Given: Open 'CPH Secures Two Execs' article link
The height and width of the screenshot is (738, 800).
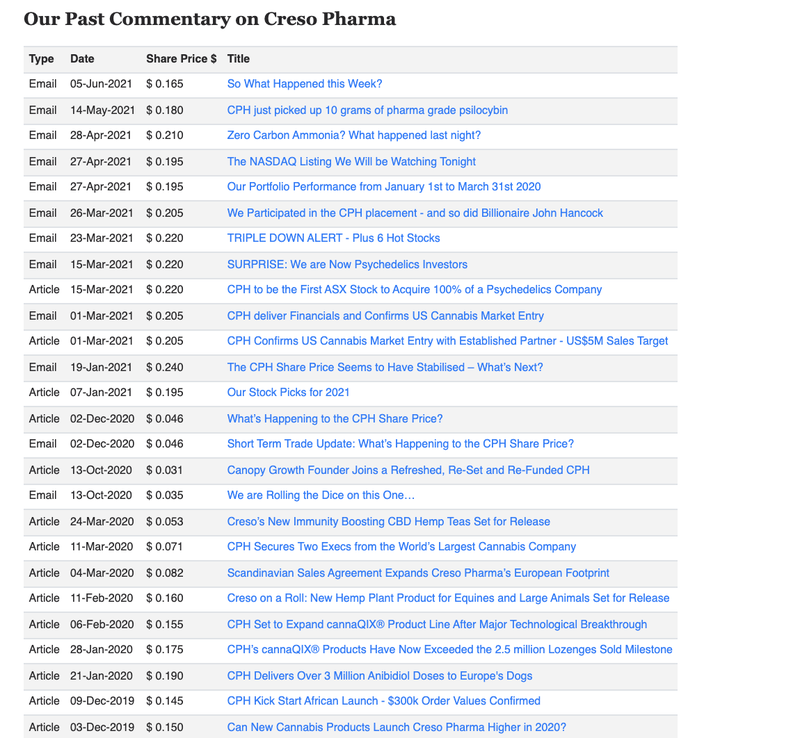Looking at the screenshot, I should (x=402, y=548).
